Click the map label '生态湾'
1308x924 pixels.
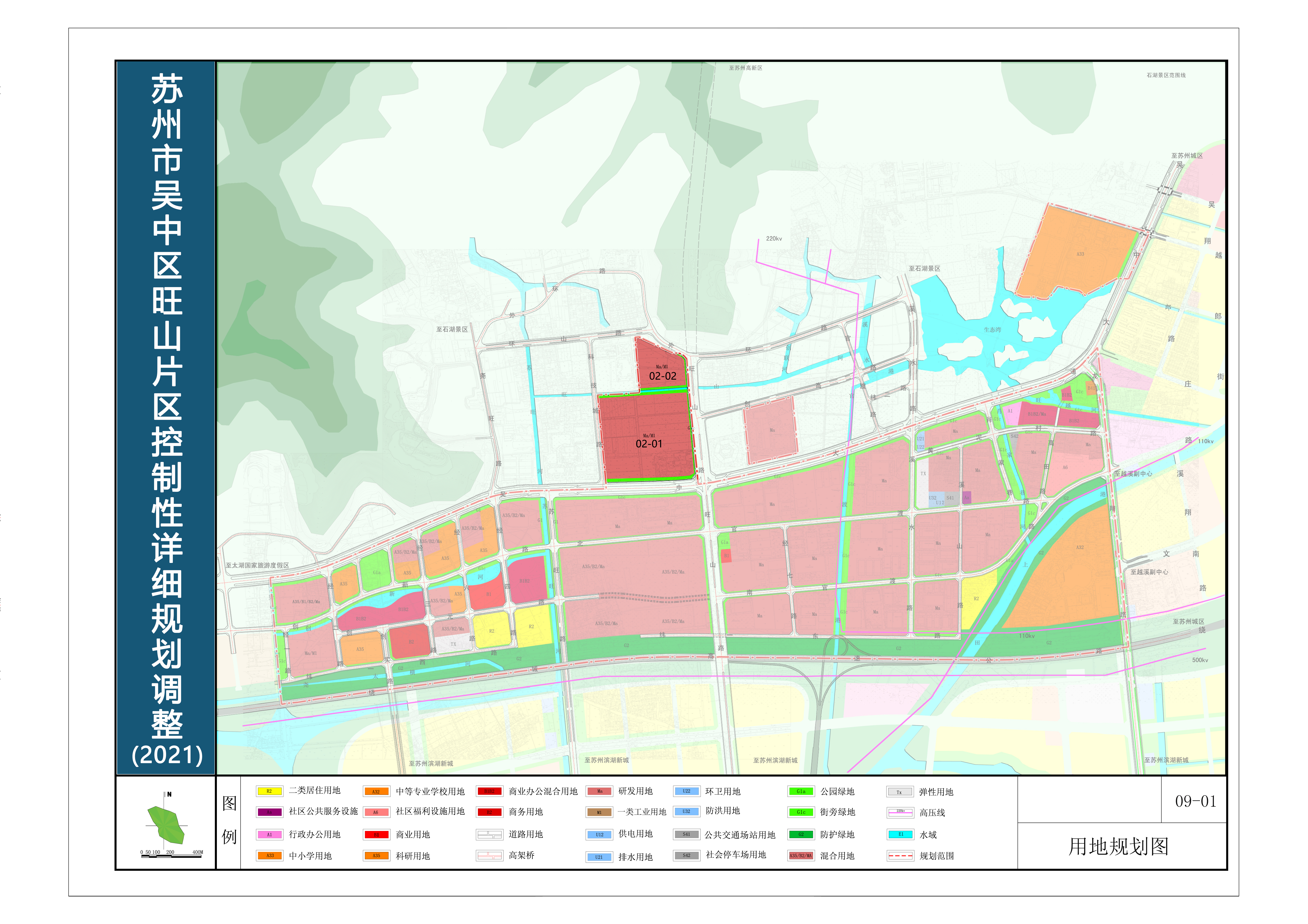[992, 330]
